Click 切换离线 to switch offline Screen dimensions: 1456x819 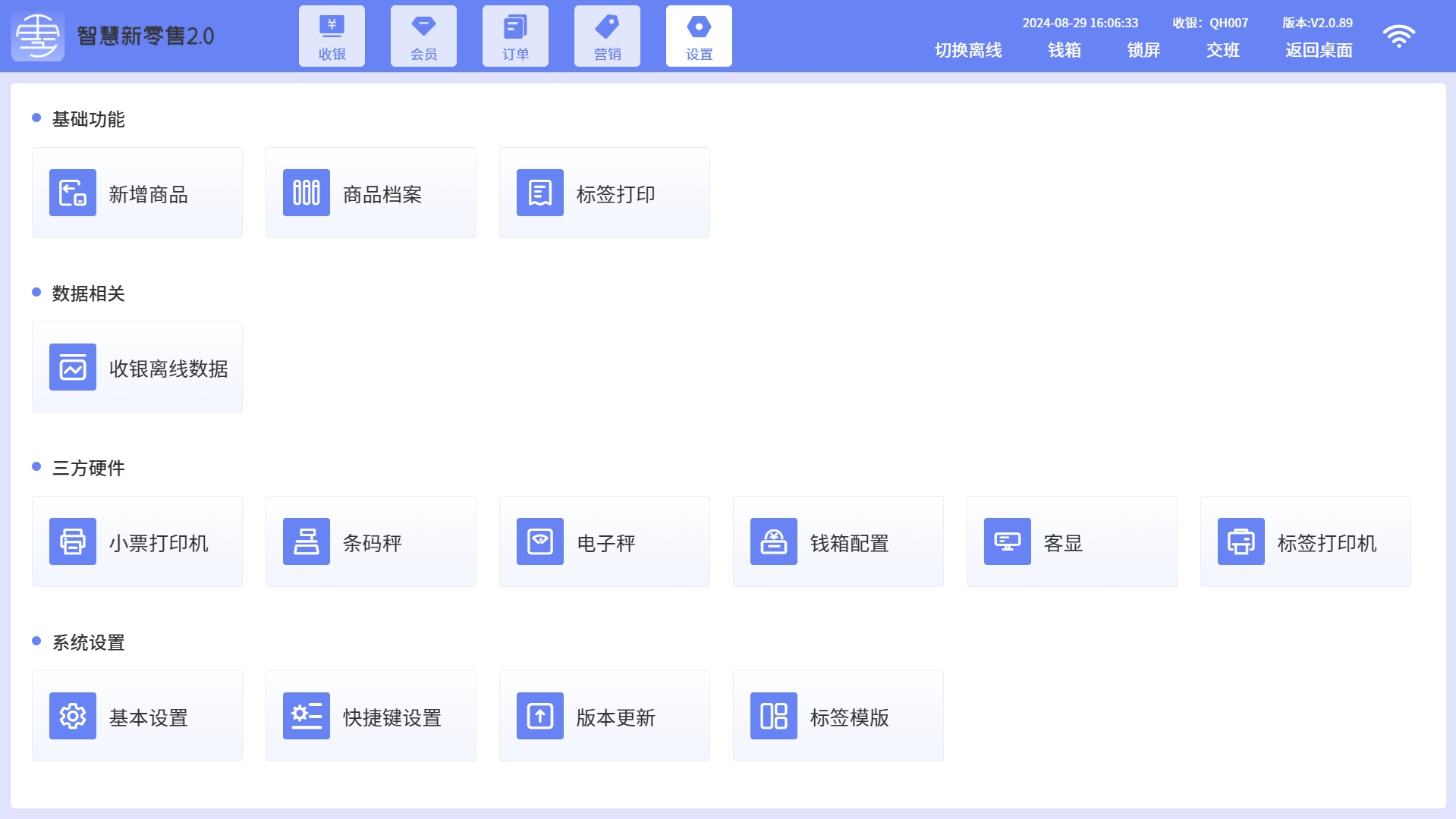point(968,50)
